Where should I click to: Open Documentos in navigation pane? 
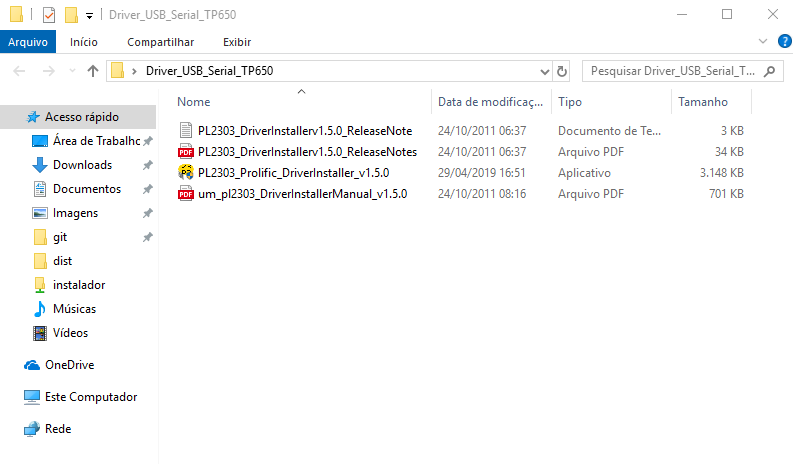click(x=87, y=189)
